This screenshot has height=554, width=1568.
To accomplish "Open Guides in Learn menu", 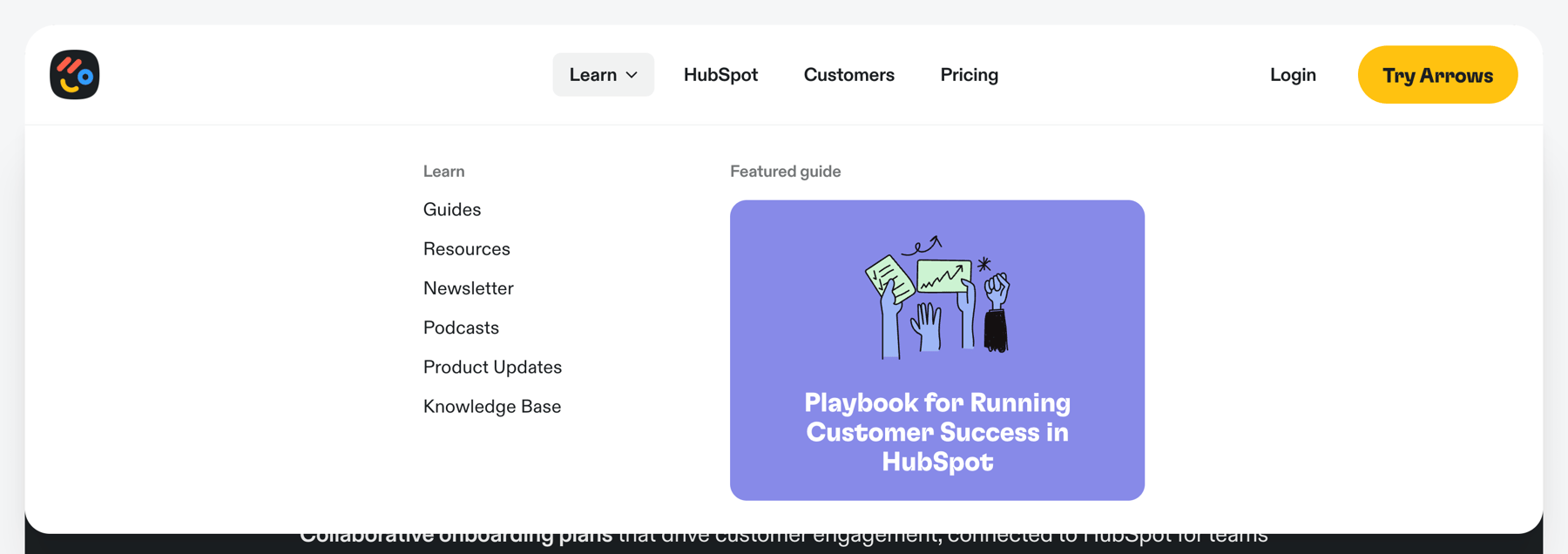I will click(452, 210).
